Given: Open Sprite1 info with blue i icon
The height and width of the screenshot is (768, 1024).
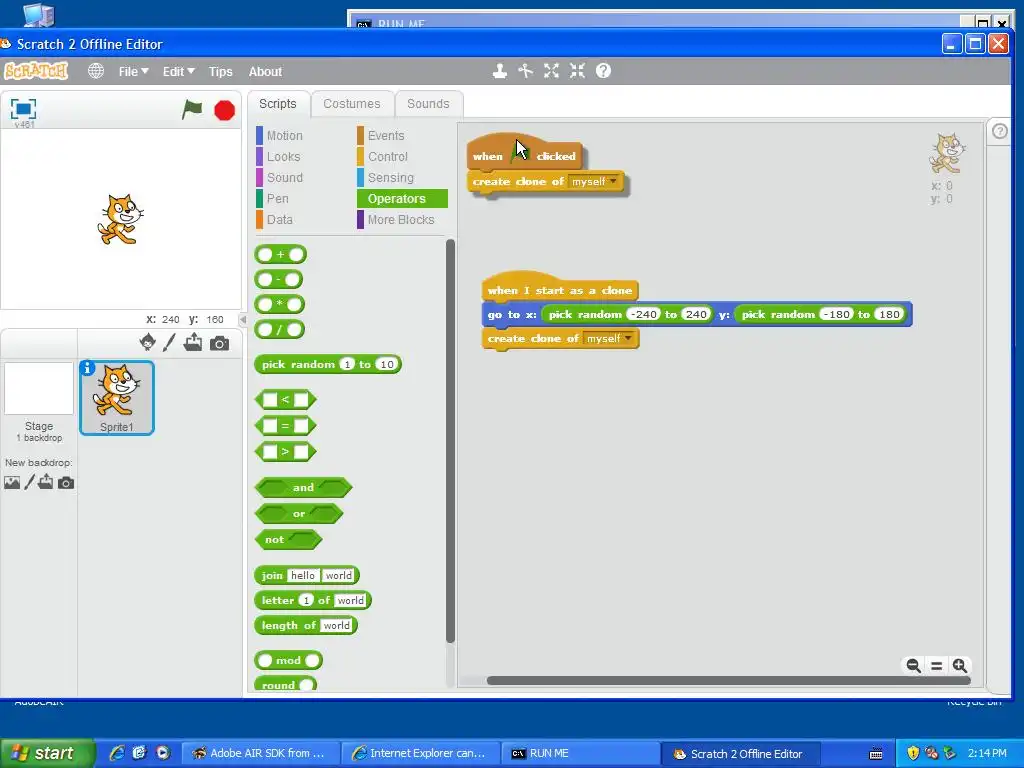Looking at the screenshot, I should point(88,368).
